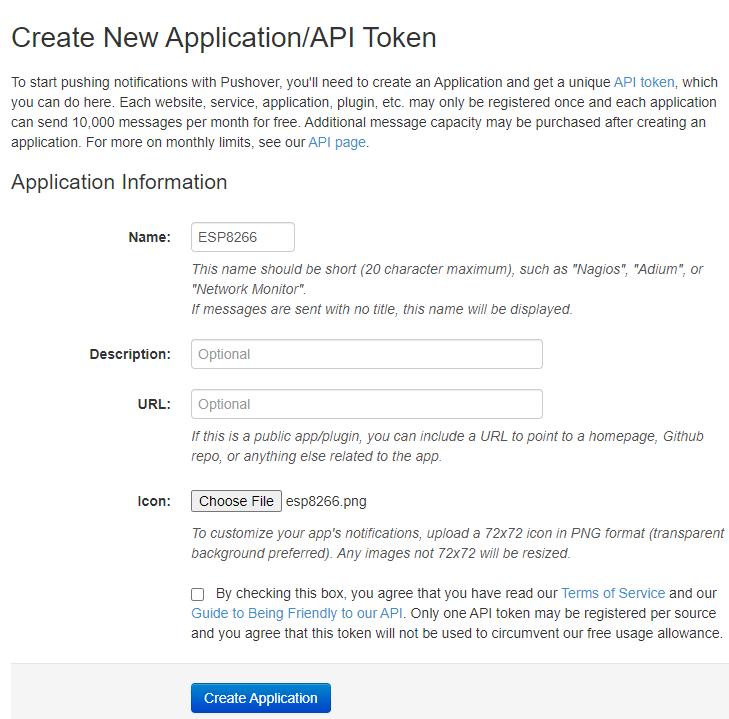Focus the Name field containing ESP8266
The width and height of the screenshot is (729, 719).
point(242,237)
